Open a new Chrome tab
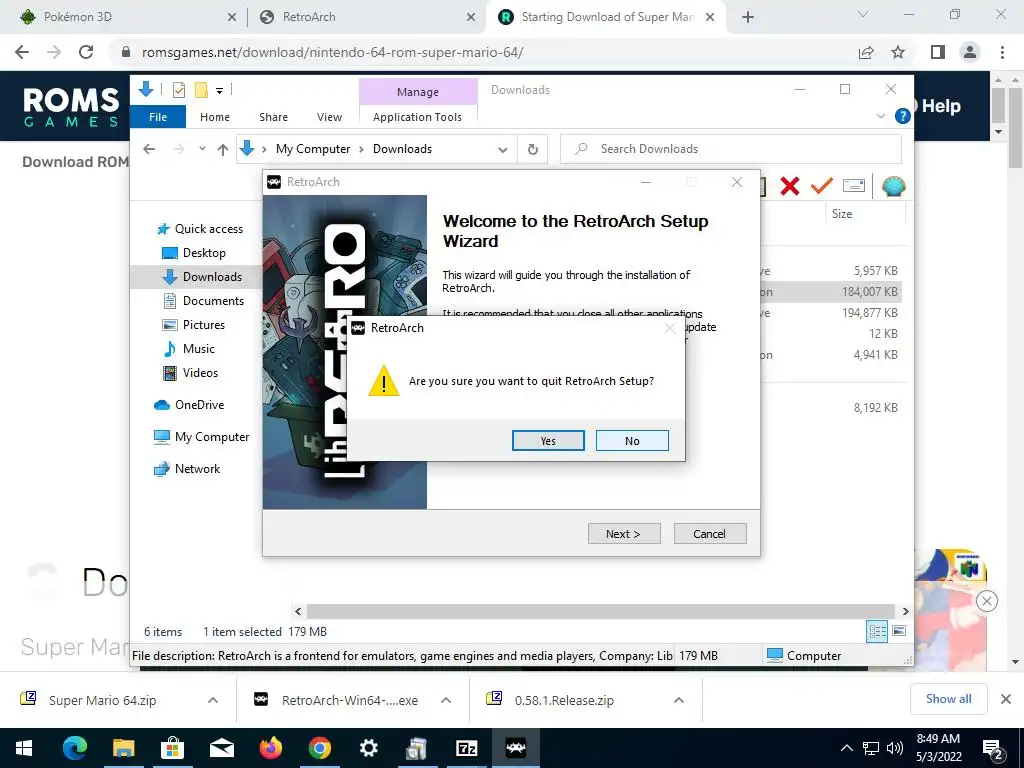This screenshot has width=1024, height=768. [x=748, y=18]
